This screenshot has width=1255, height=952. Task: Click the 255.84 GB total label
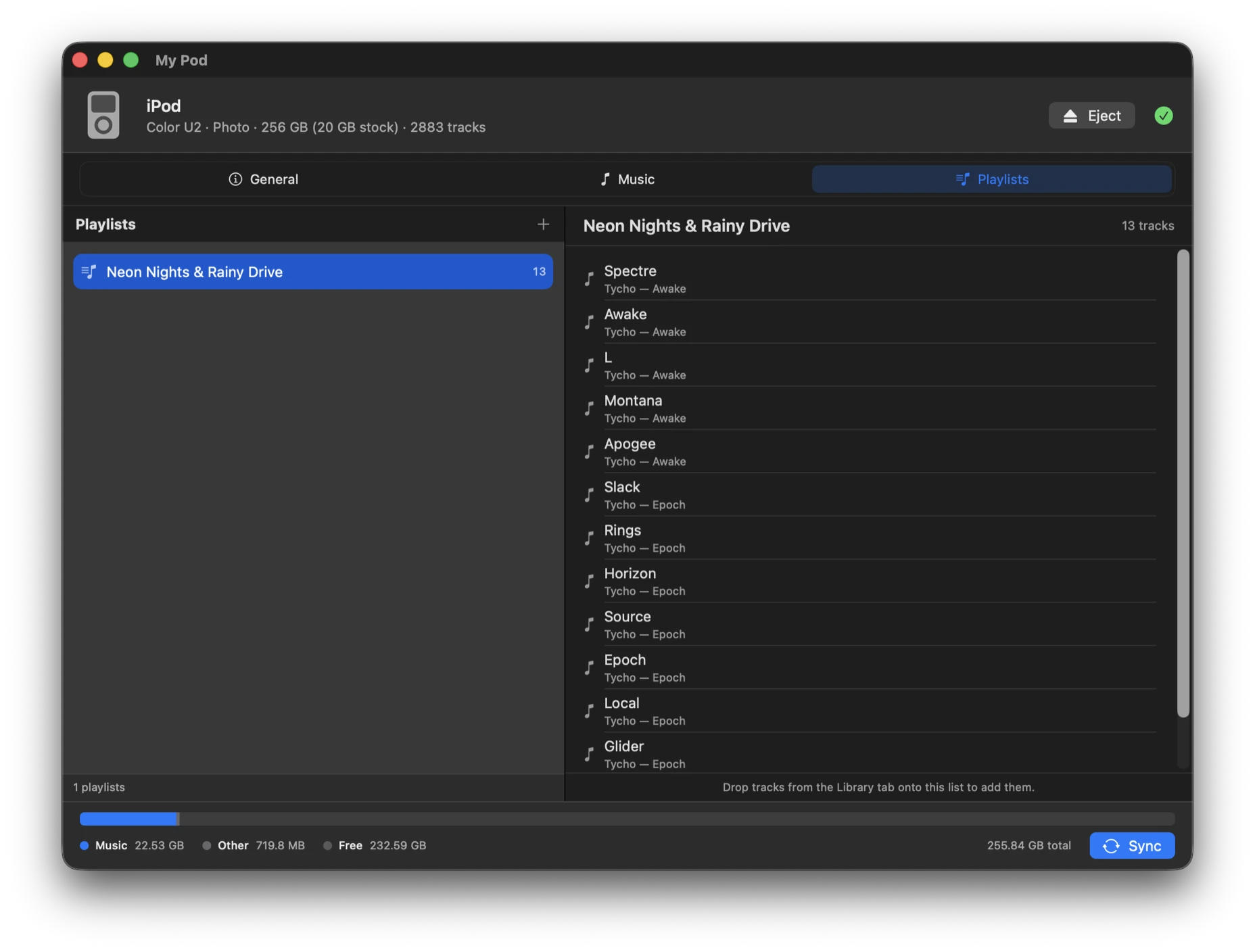click(1028, 845)
